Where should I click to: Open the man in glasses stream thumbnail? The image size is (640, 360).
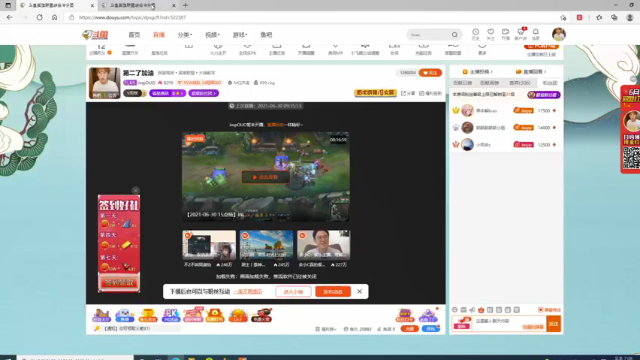(323, 245)
